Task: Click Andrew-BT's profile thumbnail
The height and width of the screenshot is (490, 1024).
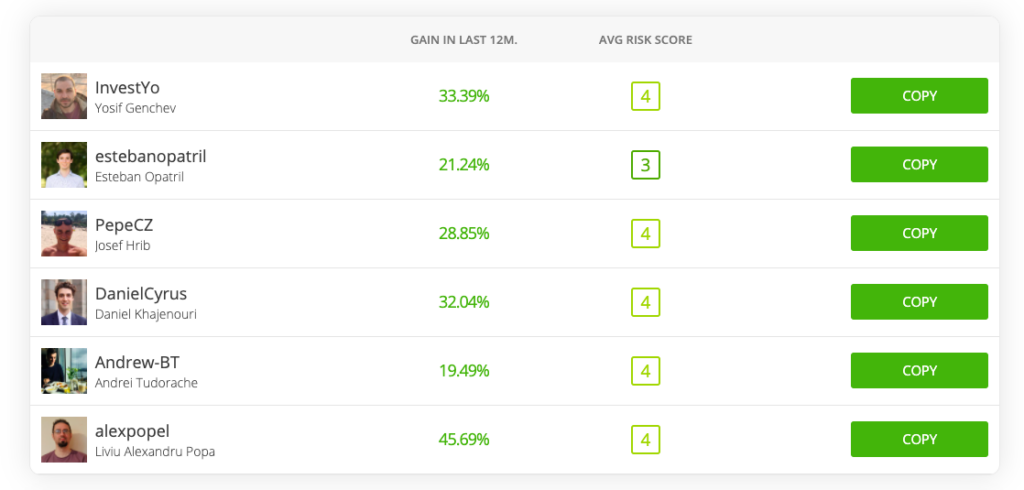Action: (64, 371)
